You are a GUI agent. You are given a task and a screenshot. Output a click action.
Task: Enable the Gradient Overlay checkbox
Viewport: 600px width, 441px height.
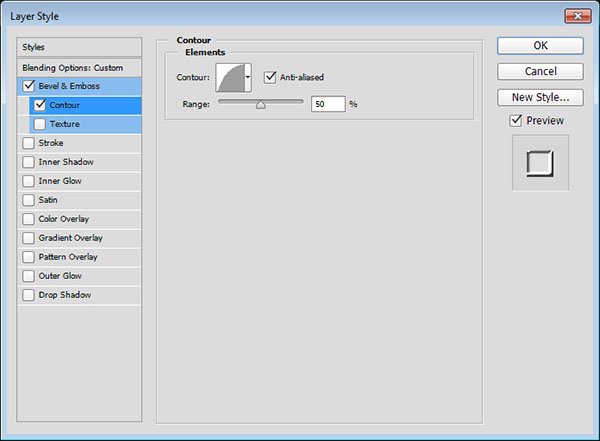[28, 238]
